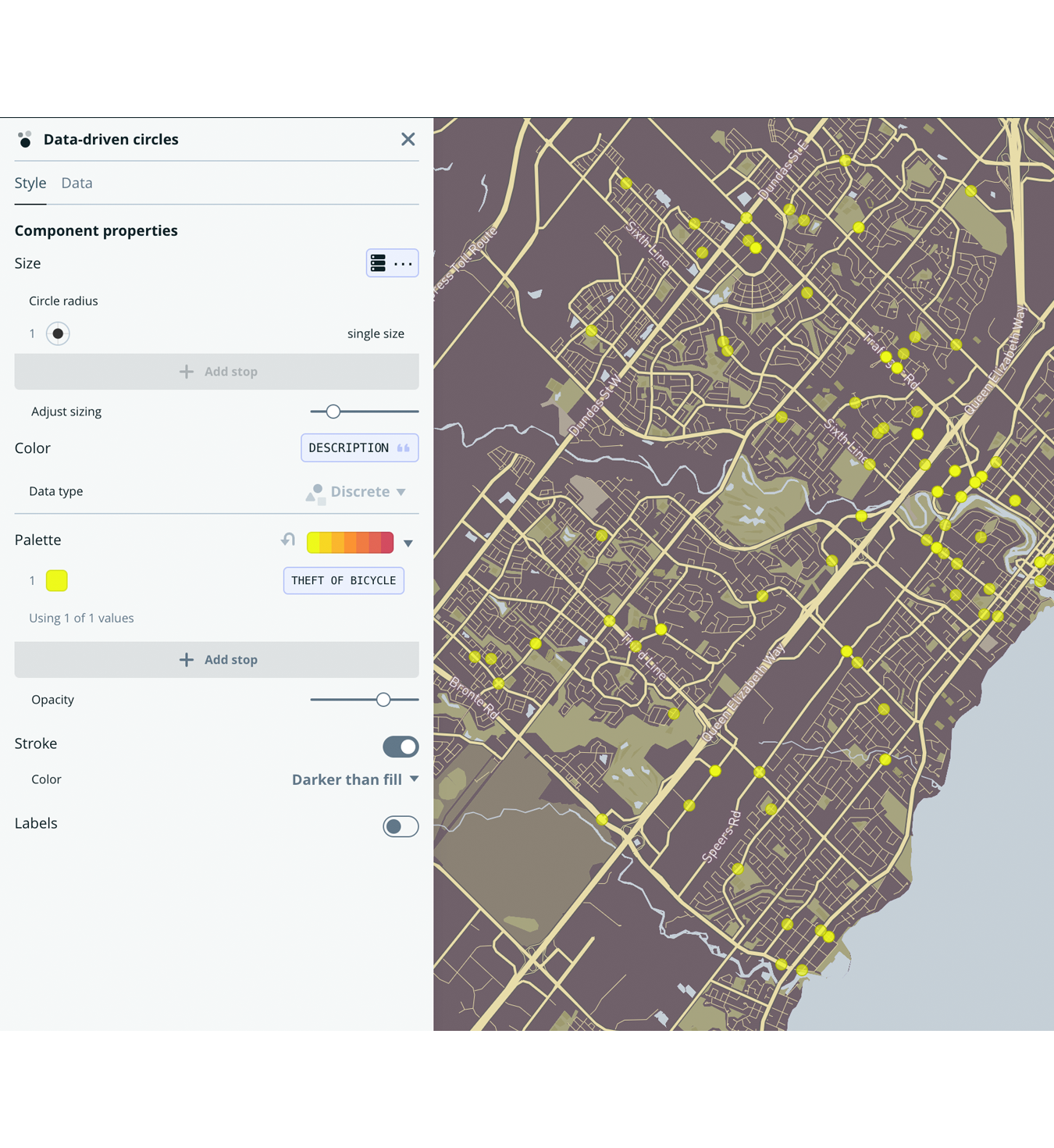Disable the Stroke toggle
This screenshot has height=1148, width=1054.
click(x=401, y=747)
